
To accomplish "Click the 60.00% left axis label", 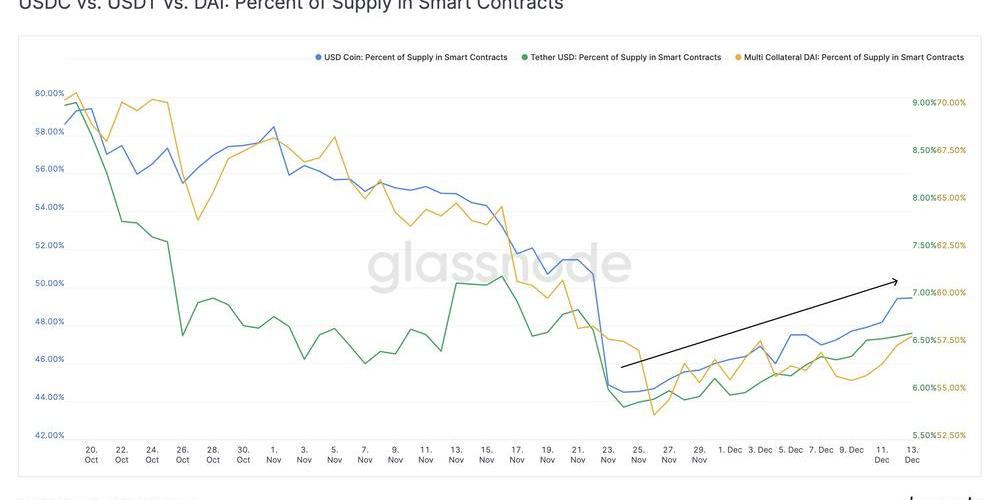I will (49, 94).
